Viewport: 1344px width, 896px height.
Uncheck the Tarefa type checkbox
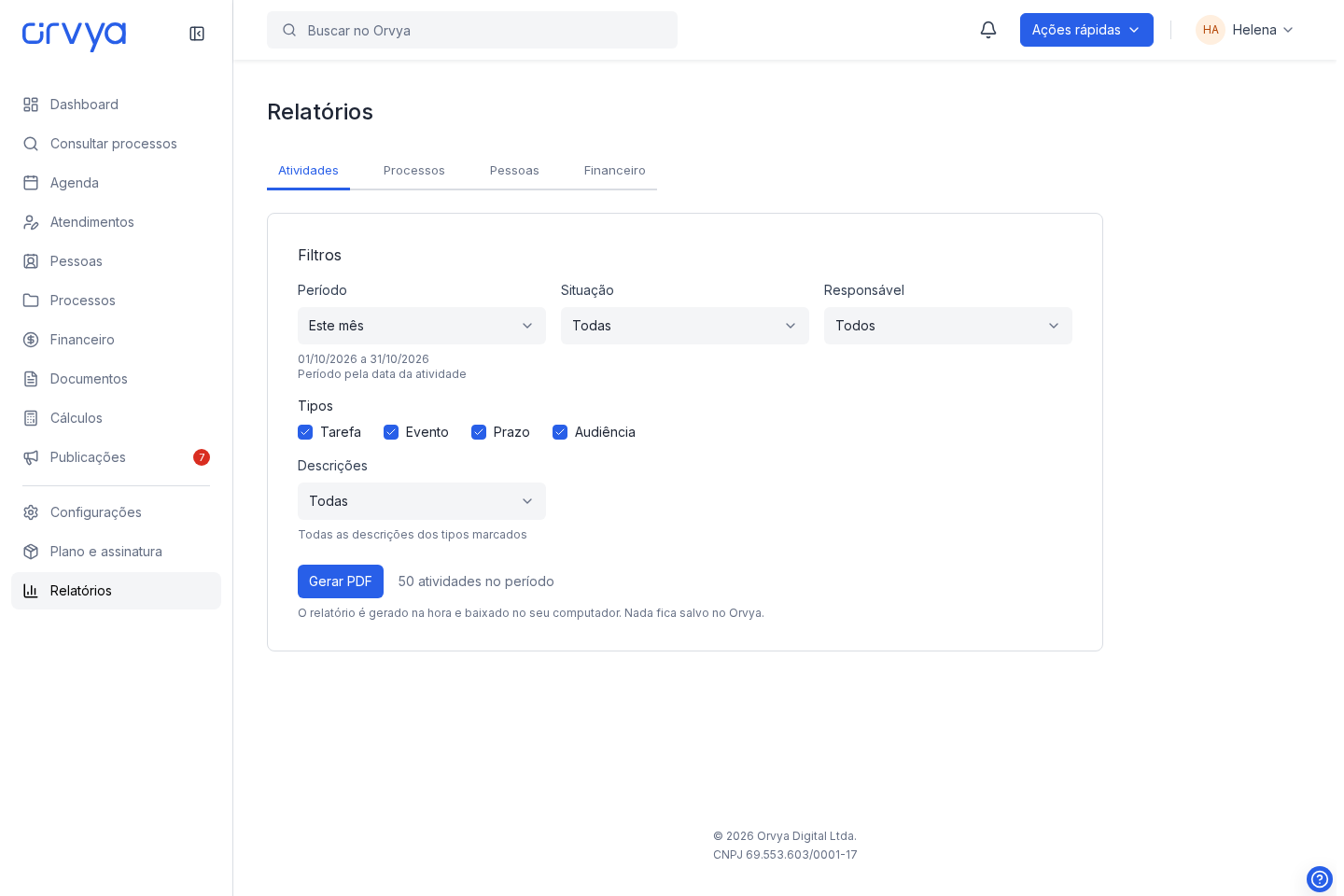[305, 432]
